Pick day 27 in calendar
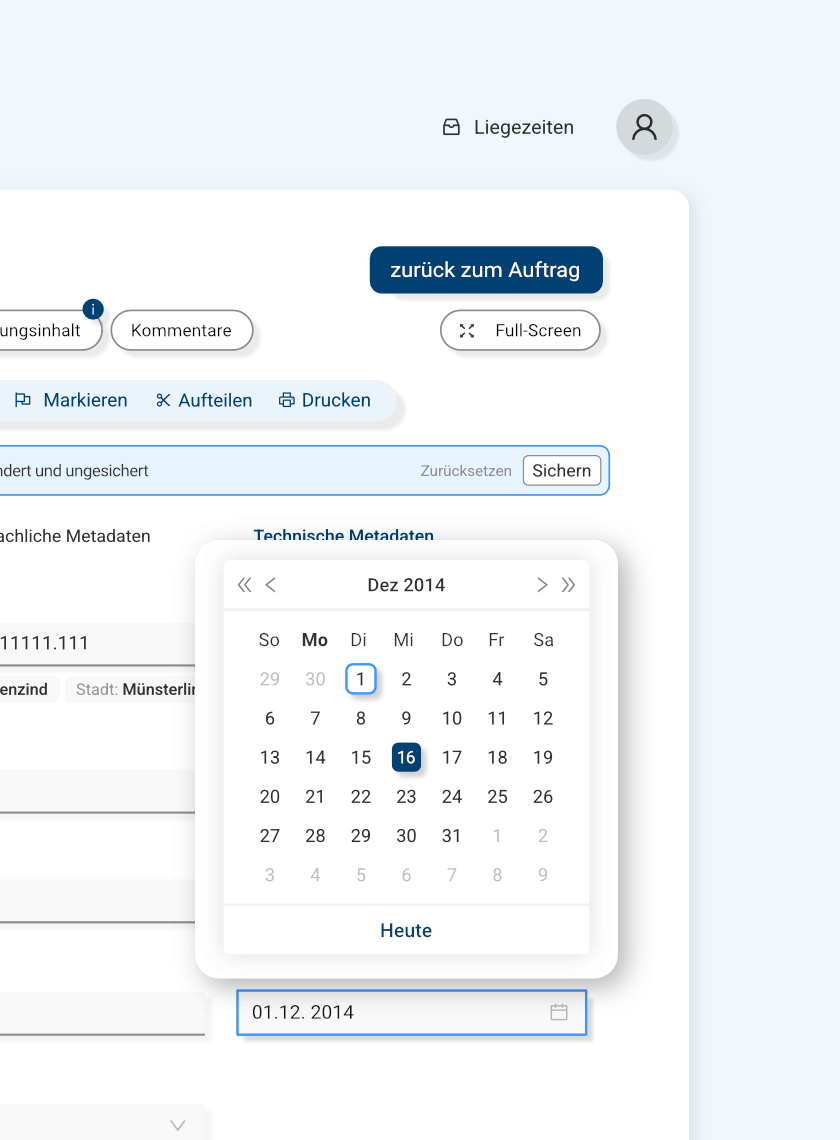The height and width of the screenshot is (1140, 840). tap(270, 836)
